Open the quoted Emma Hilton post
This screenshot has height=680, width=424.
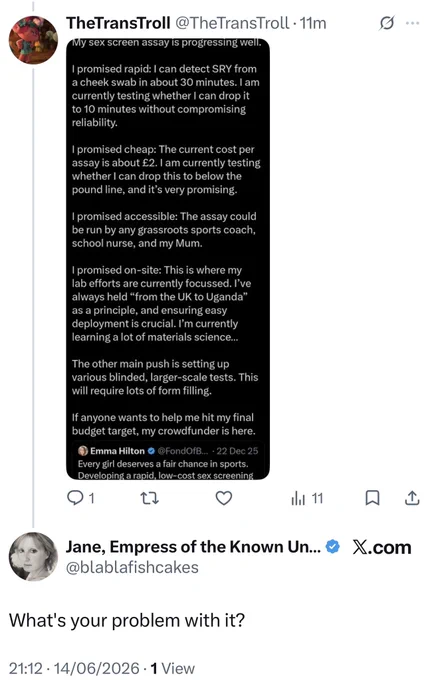point(168,462)
